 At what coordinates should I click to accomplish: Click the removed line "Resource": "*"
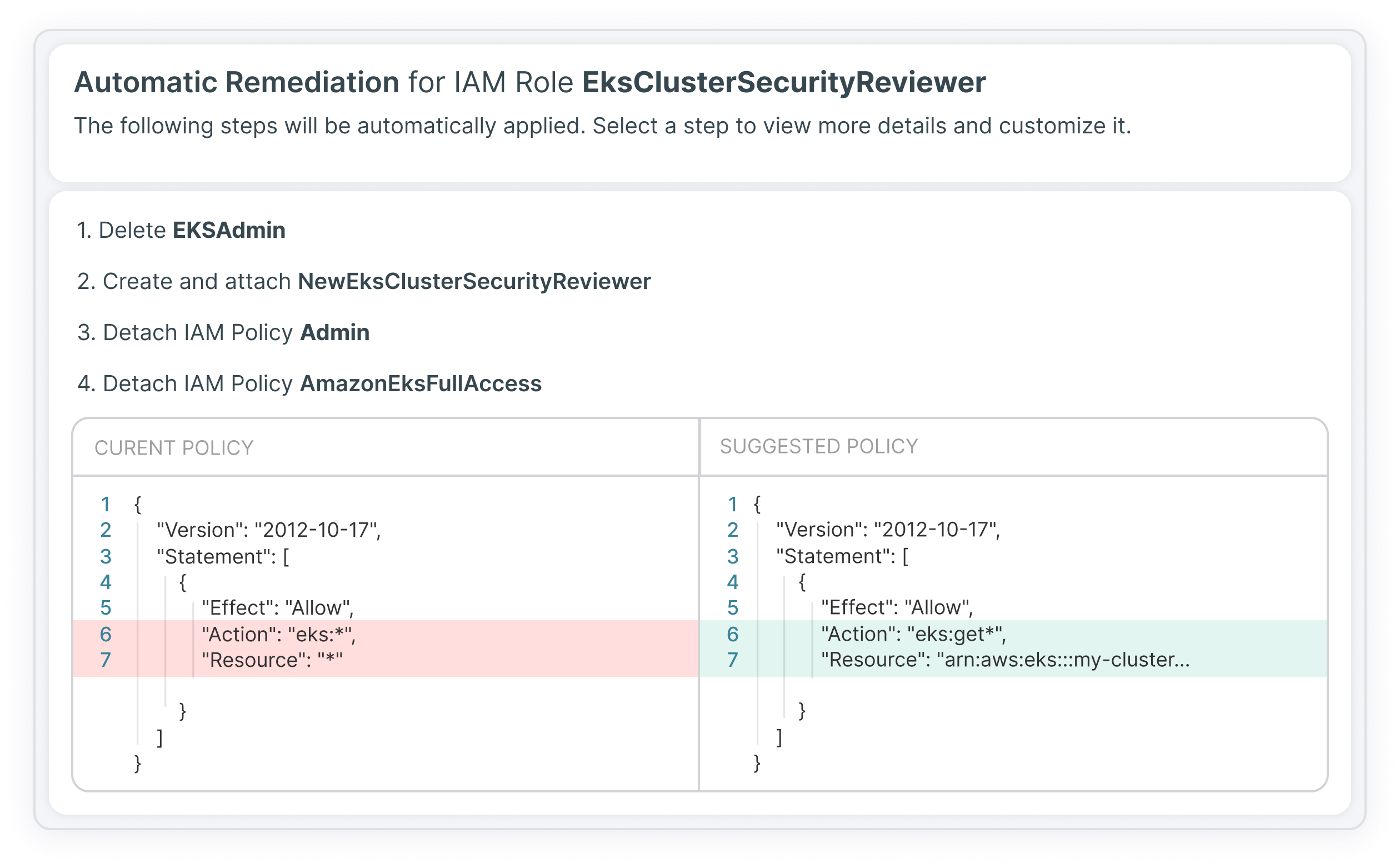272,660
